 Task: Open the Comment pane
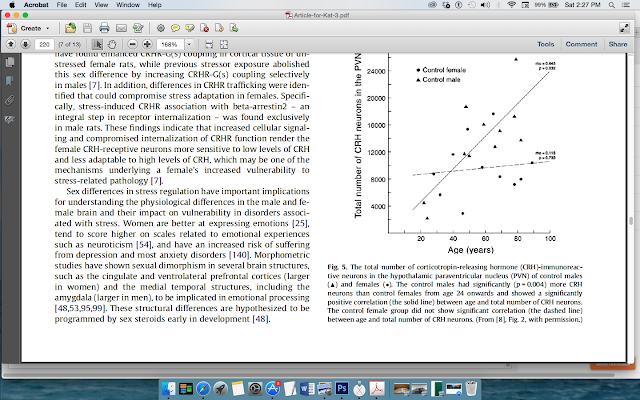[581, 44]
